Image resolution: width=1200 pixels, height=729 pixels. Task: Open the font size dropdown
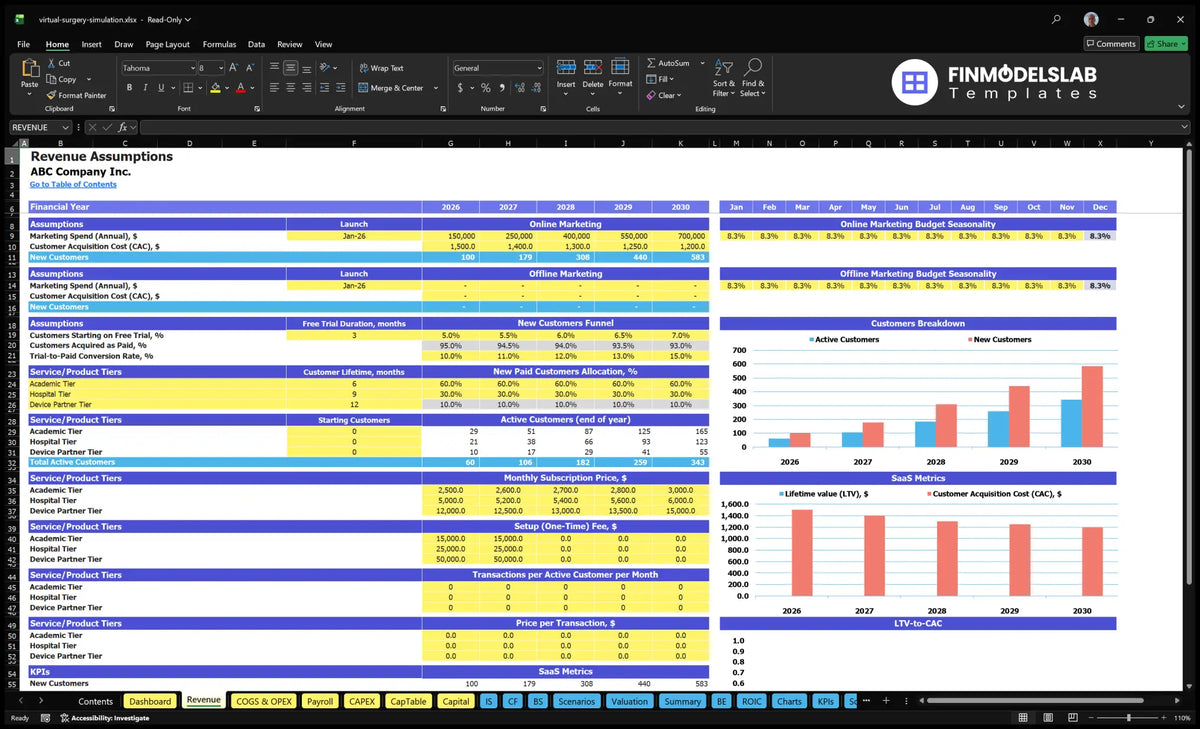point(220,68)
